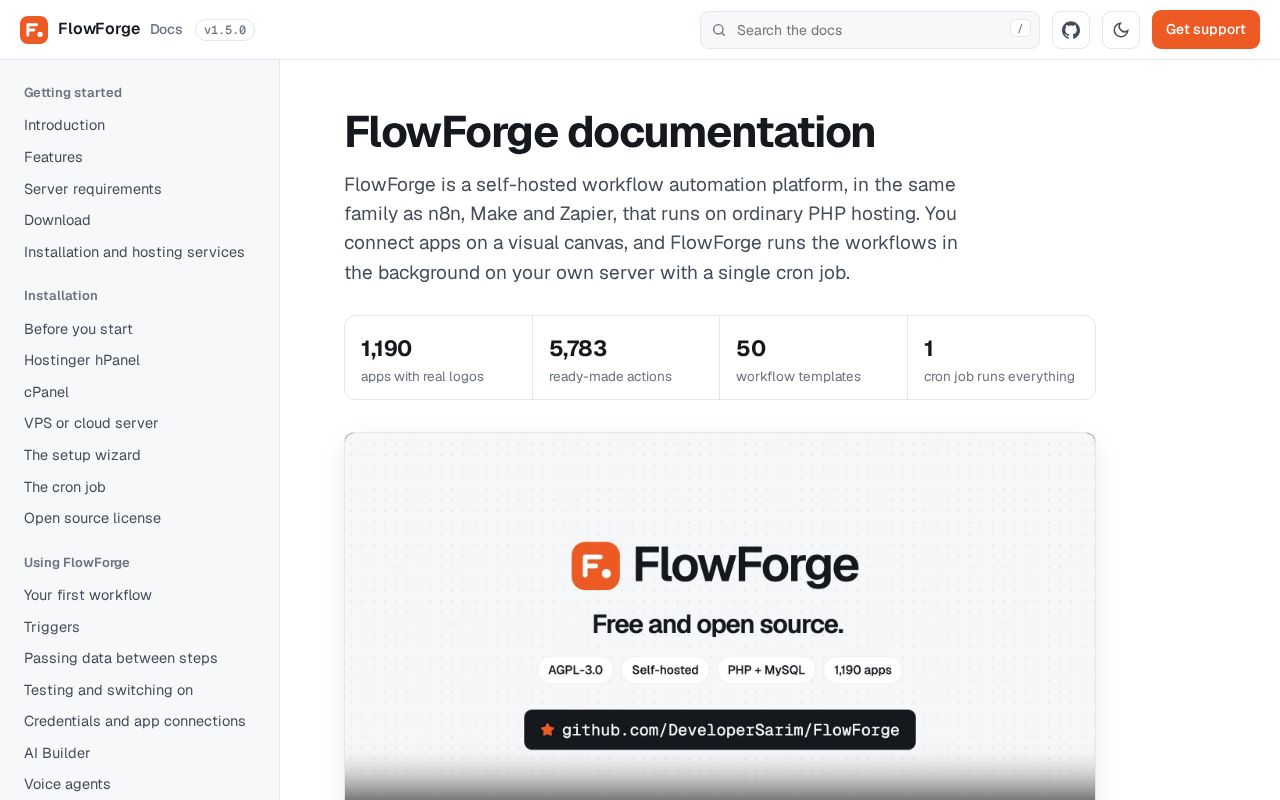The width and height of the screenshot is (1280, 800).
Task: Open the Voice agents page
Action: 67,784
